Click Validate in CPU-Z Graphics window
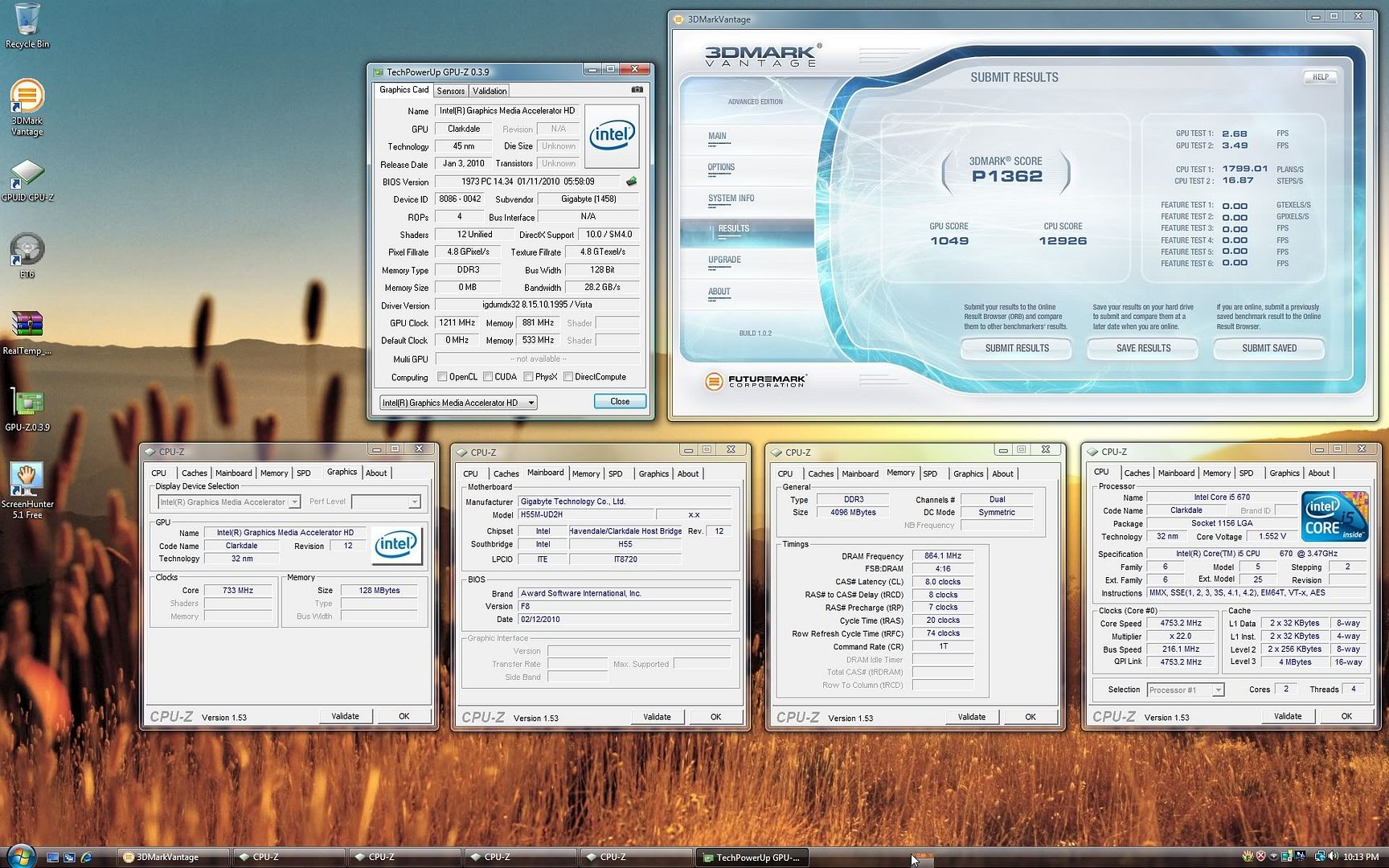The image size is (1389, 868). click(346, 716)
